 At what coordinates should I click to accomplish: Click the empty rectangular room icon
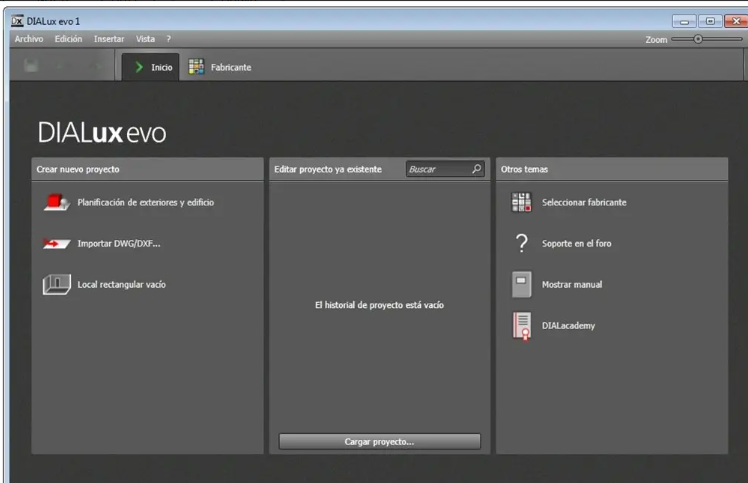click(x=57, y=284)
